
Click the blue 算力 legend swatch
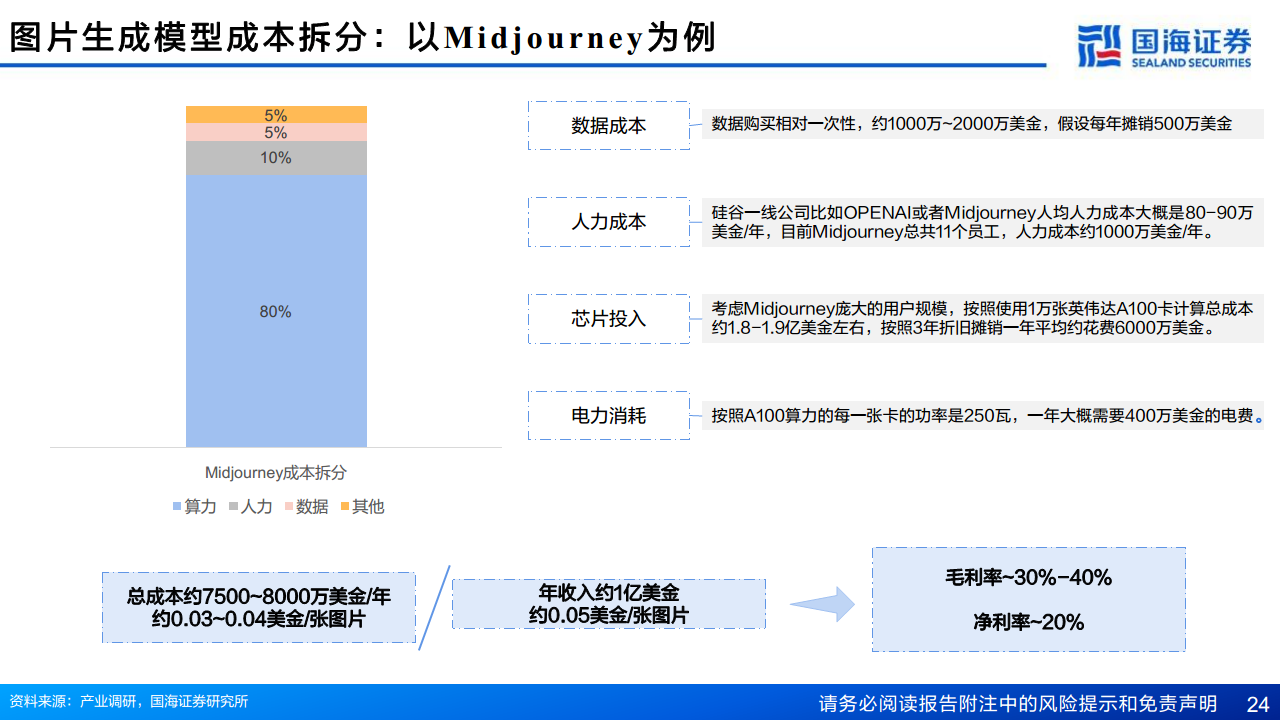[x=177, y=507]
